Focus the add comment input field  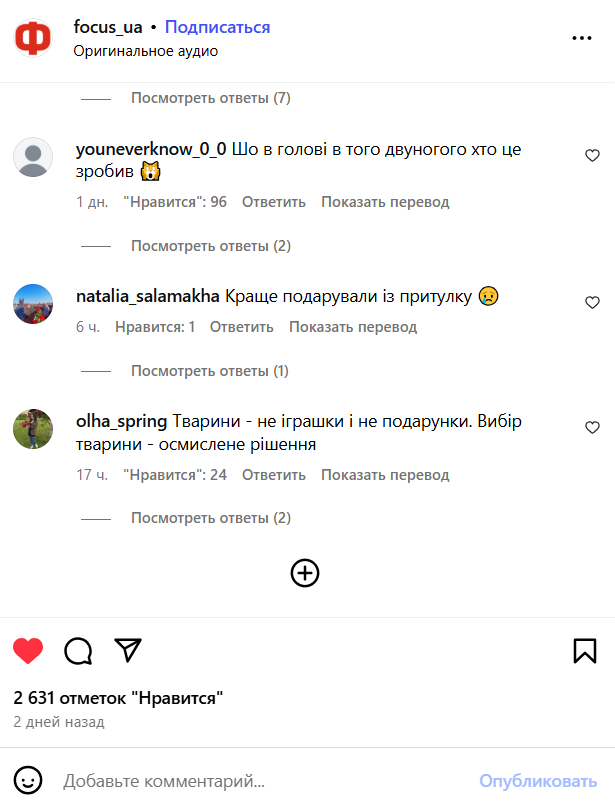[260, 780]
